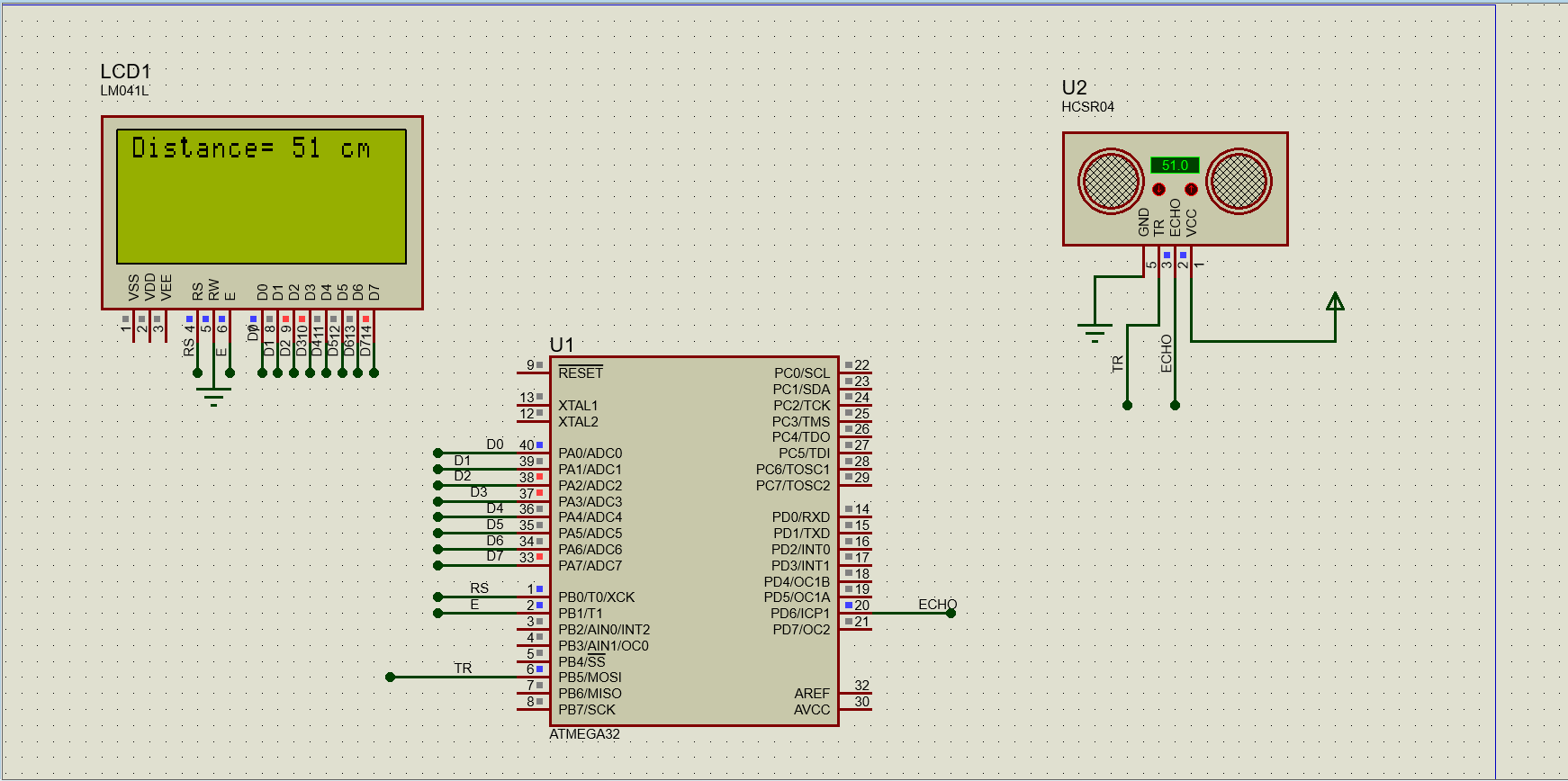Click the PC0/SCL pin label
This screenshot has height=781, width=1568.
pyautogui.click(x=802, y=373)
